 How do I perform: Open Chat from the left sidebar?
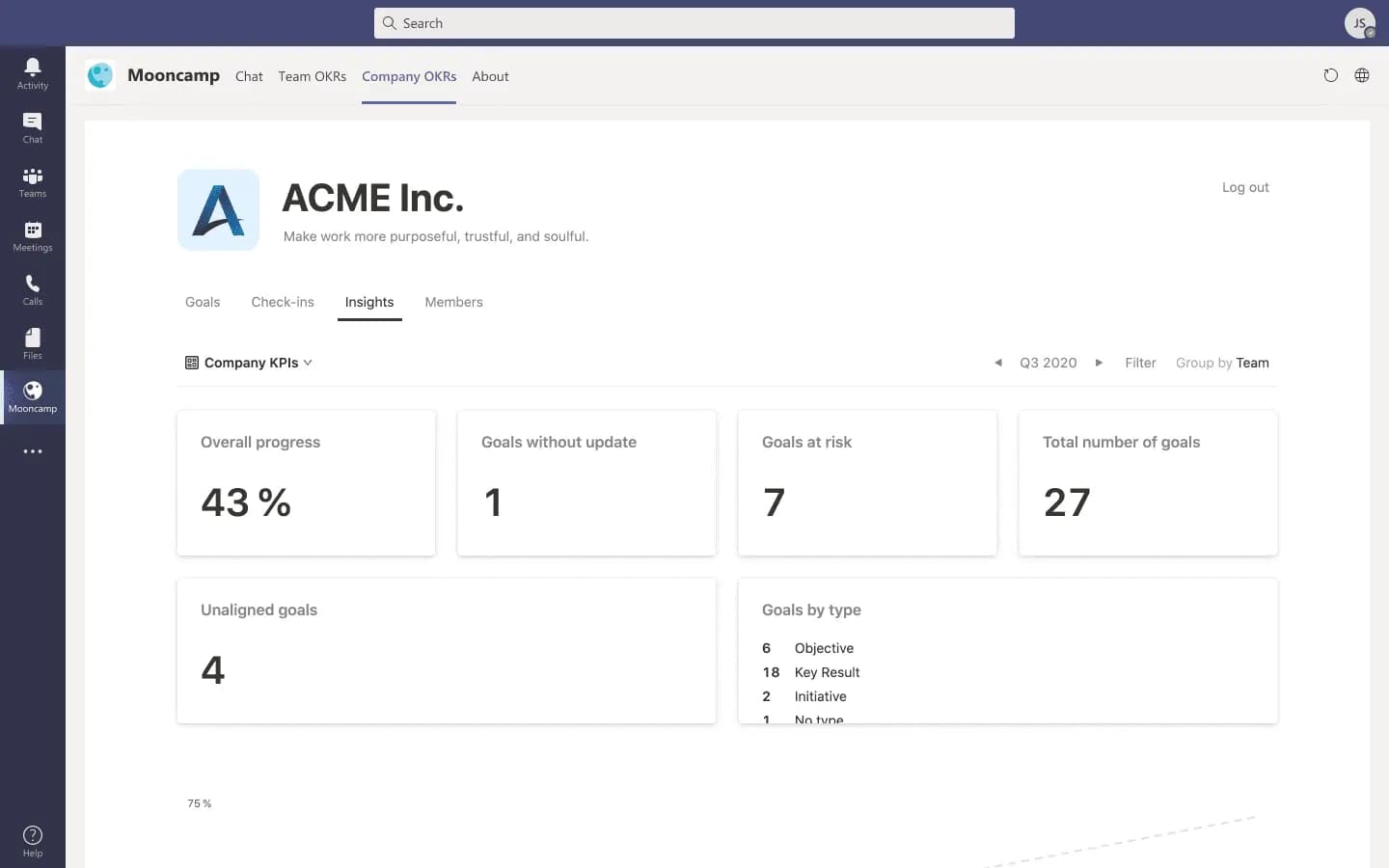(33, 127)
